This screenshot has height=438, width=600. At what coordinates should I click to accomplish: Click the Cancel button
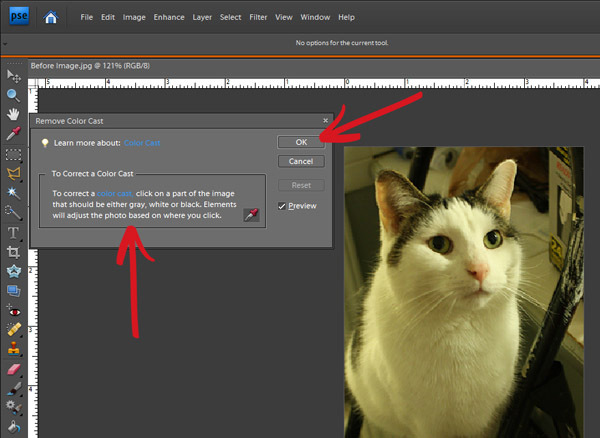tap(300, 161)
